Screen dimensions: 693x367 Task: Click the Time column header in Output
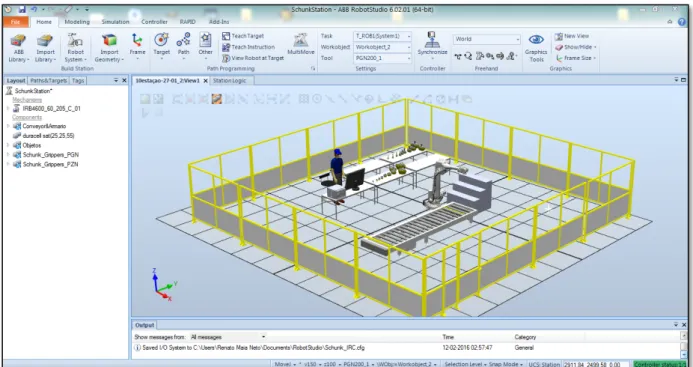tap(448, 337)
